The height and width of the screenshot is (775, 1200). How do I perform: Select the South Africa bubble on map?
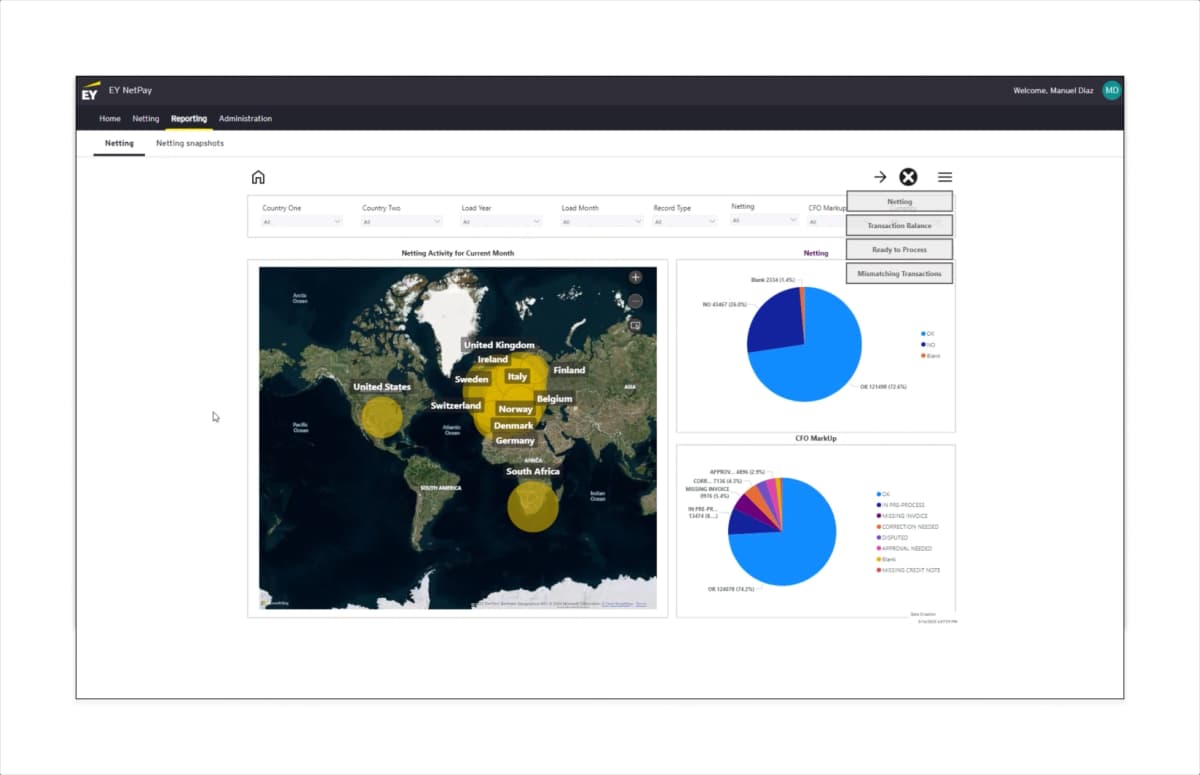[533, 505]
